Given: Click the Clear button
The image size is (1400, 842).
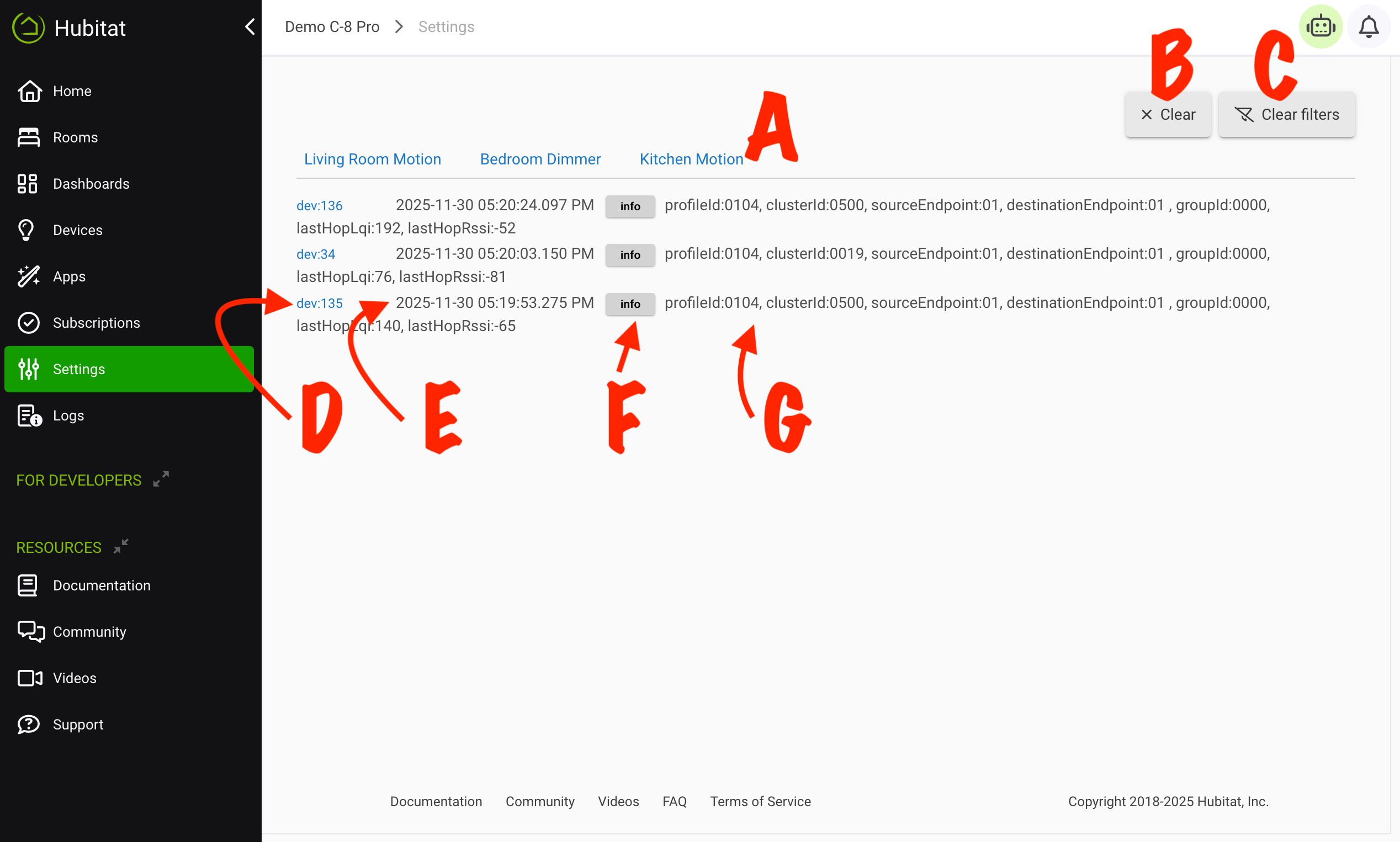Looking at the screenshot, I should pyautogui.click(x=1168, y=115).
